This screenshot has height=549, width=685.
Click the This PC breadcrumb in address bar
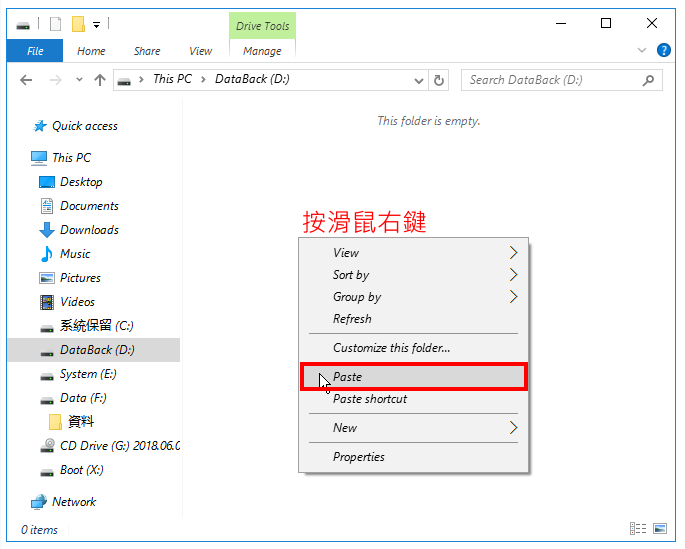coord(172,79)
